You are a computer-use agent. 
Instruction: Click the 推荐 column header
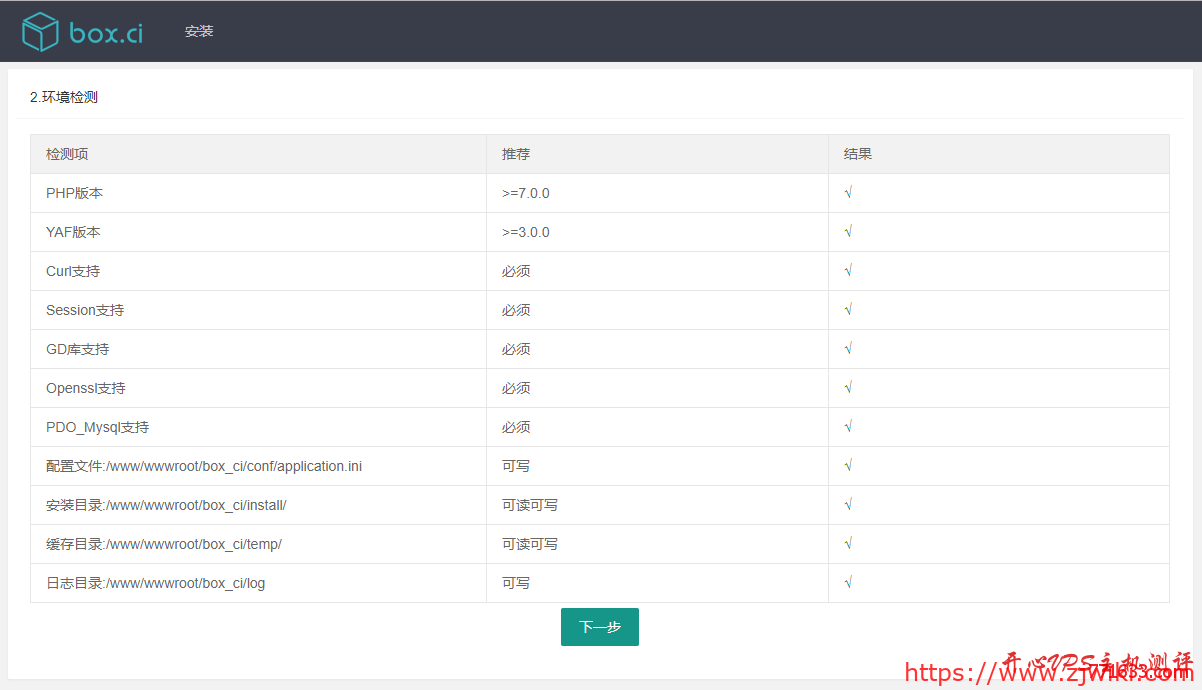tap(516, 154)
